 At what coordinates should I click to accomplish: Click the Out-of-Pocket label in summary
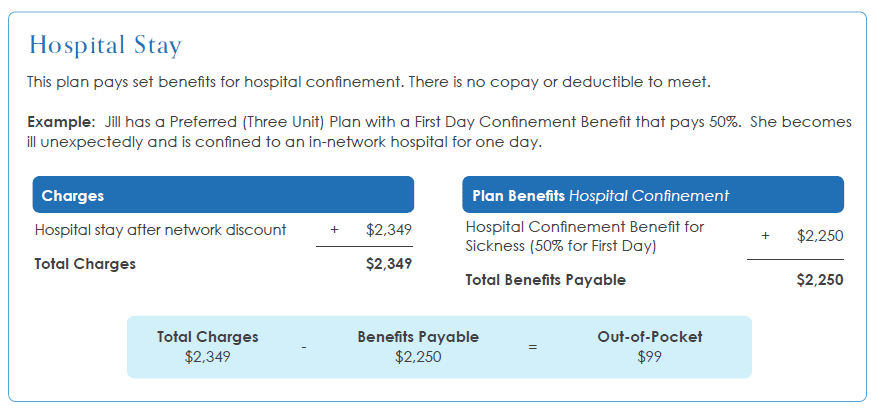(650, 337)
